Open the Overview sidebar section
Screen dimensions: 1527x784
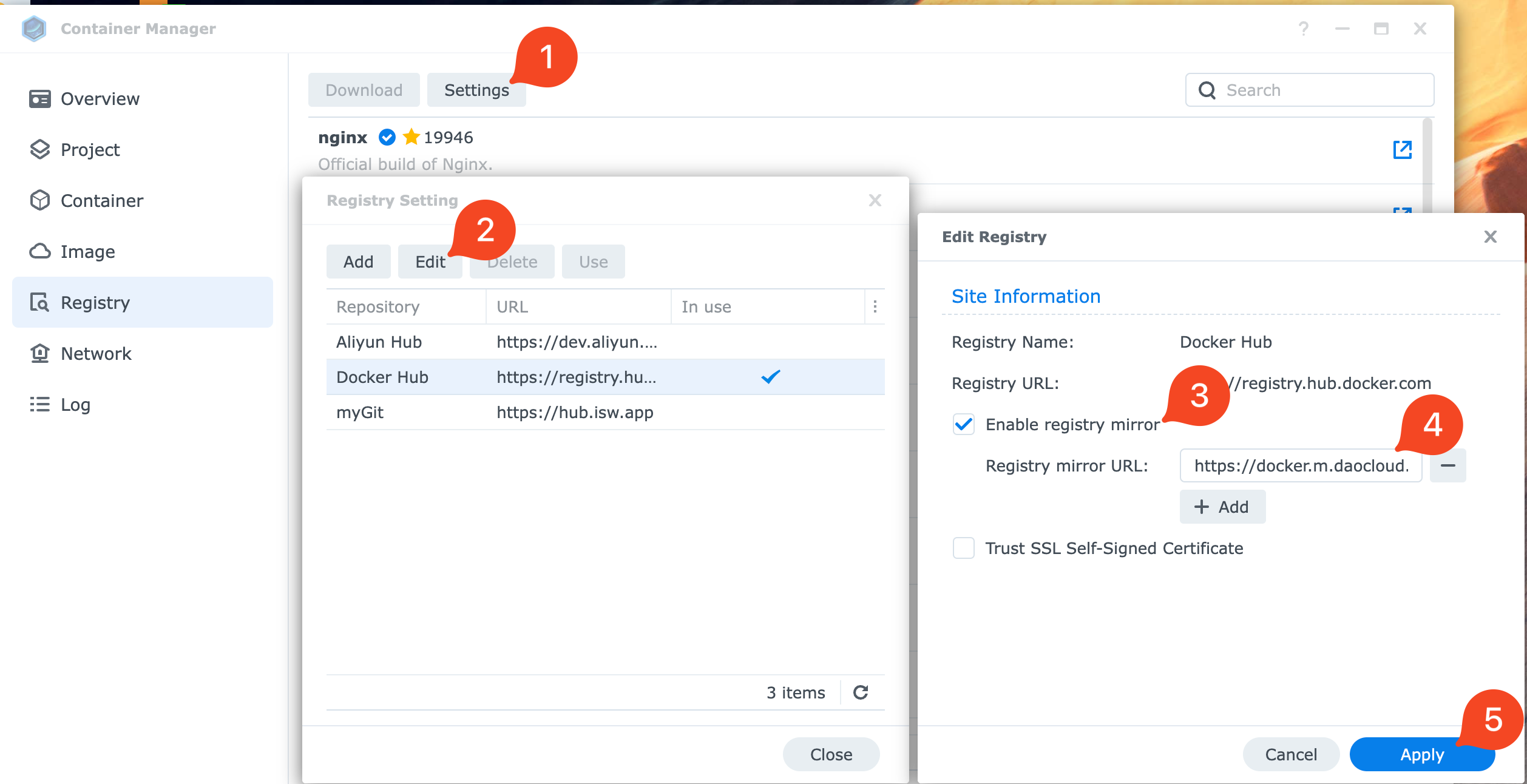tap(143, 99)
